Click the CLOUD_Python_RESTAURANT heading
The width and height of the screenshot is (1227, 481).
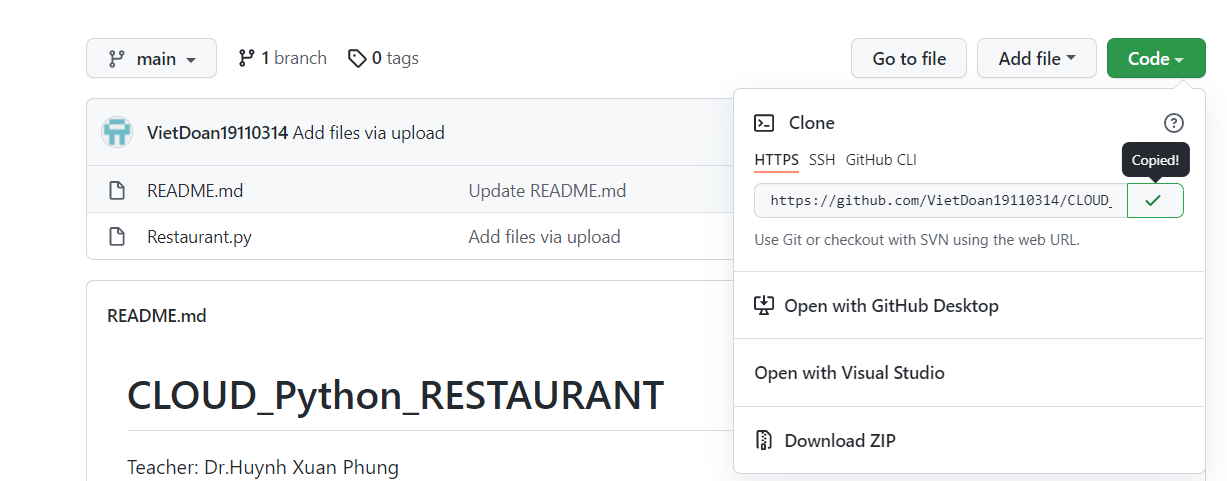tap(395, 395)
